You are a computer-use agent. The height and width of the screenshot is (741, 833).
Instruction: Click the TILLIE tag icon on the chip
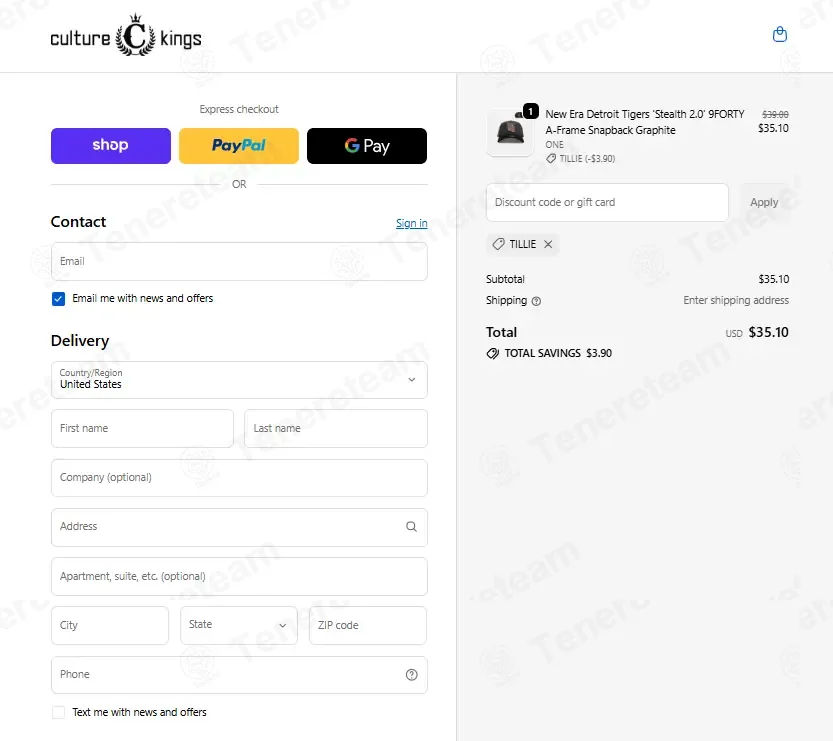pos(498,244)
